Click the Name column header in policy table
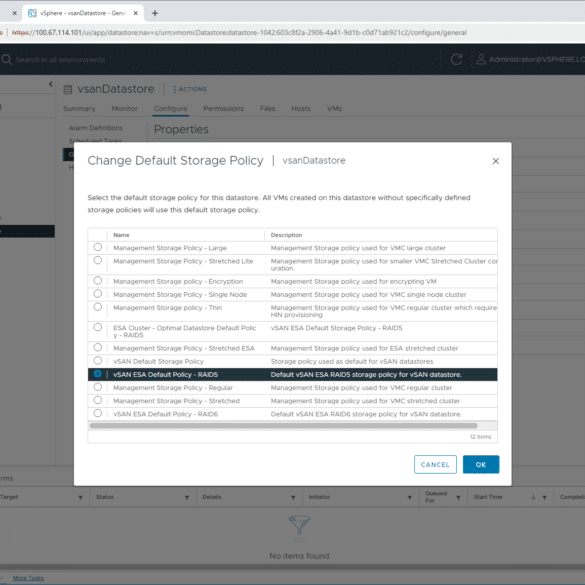The height and width of the screenshot is (585, 585). (121, 235)
